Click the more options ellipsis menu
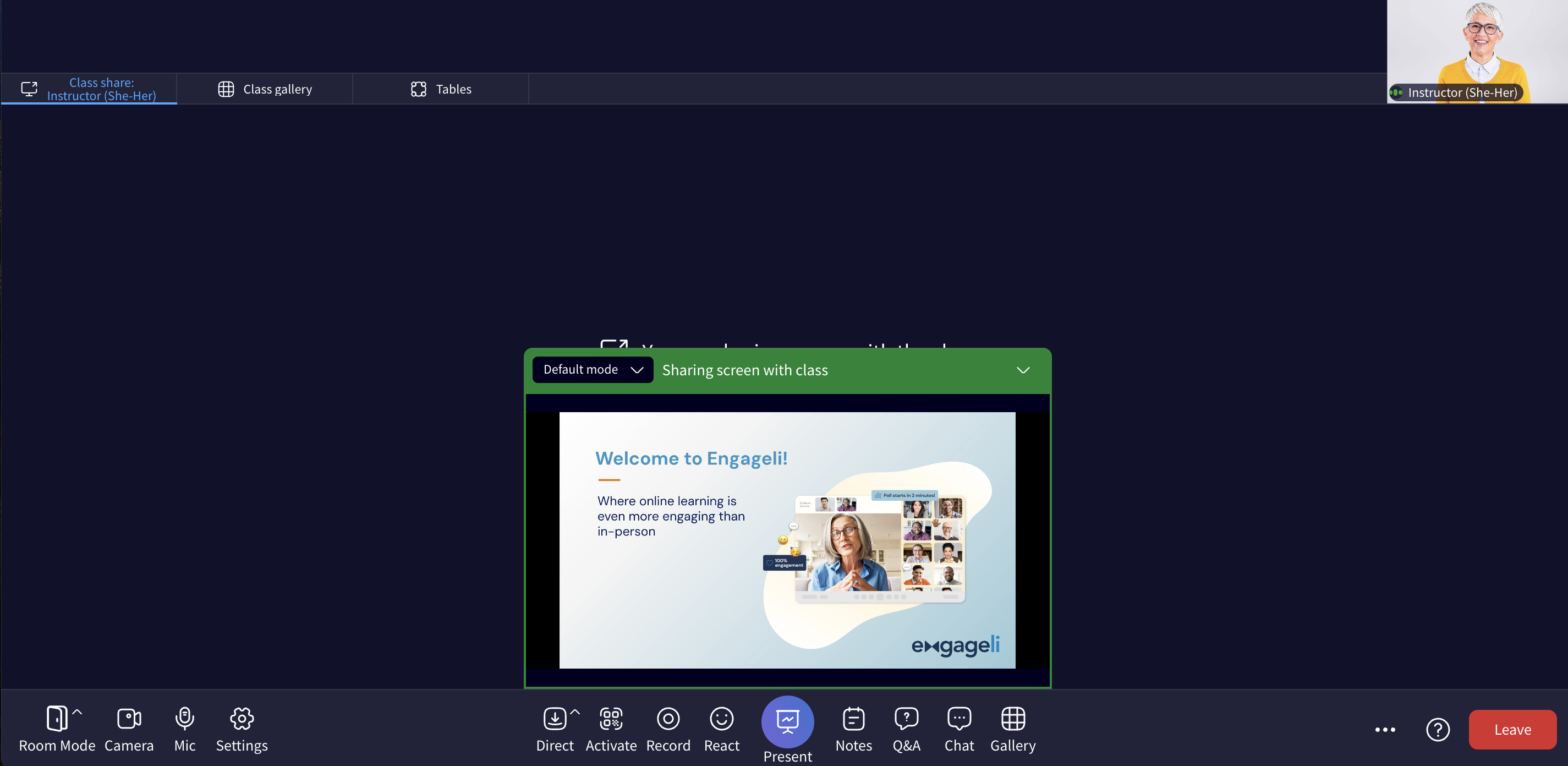Screen dimensions: 1568x766 (x=1385, y=729)
